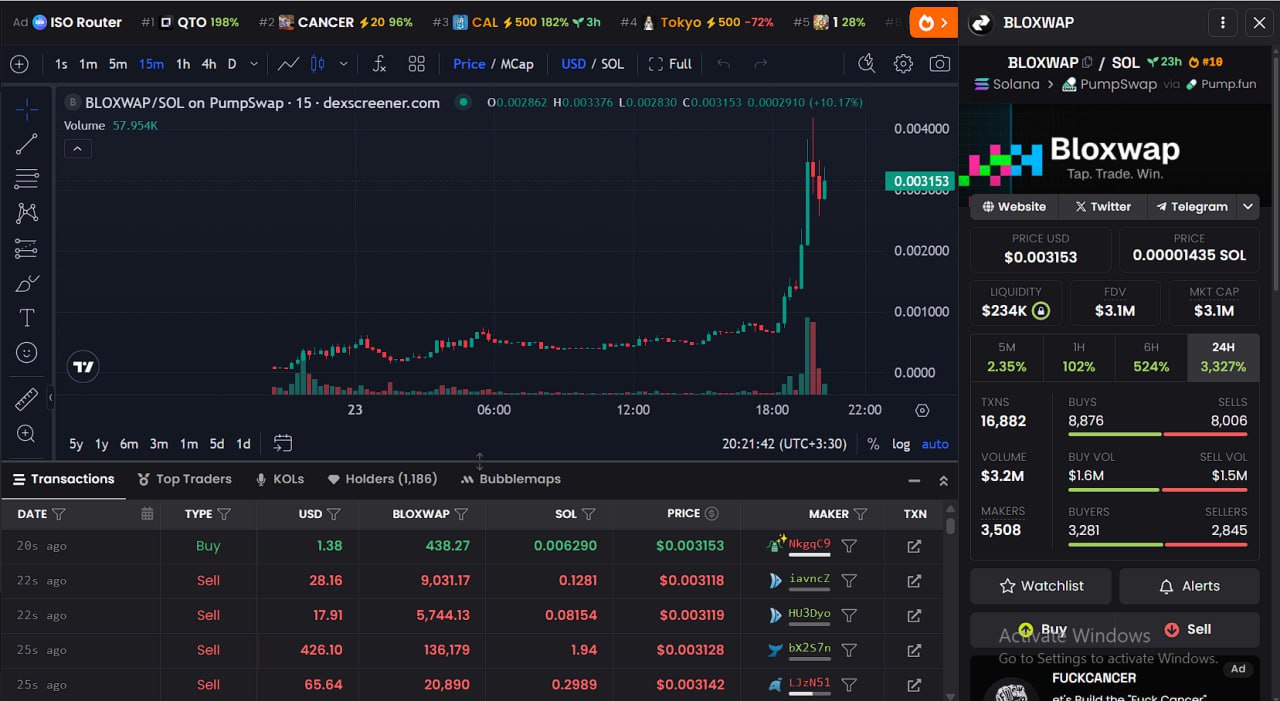Screen dimensions: 1280x701
Task: Open trending token #1 QTO
Action: [190, 22]
